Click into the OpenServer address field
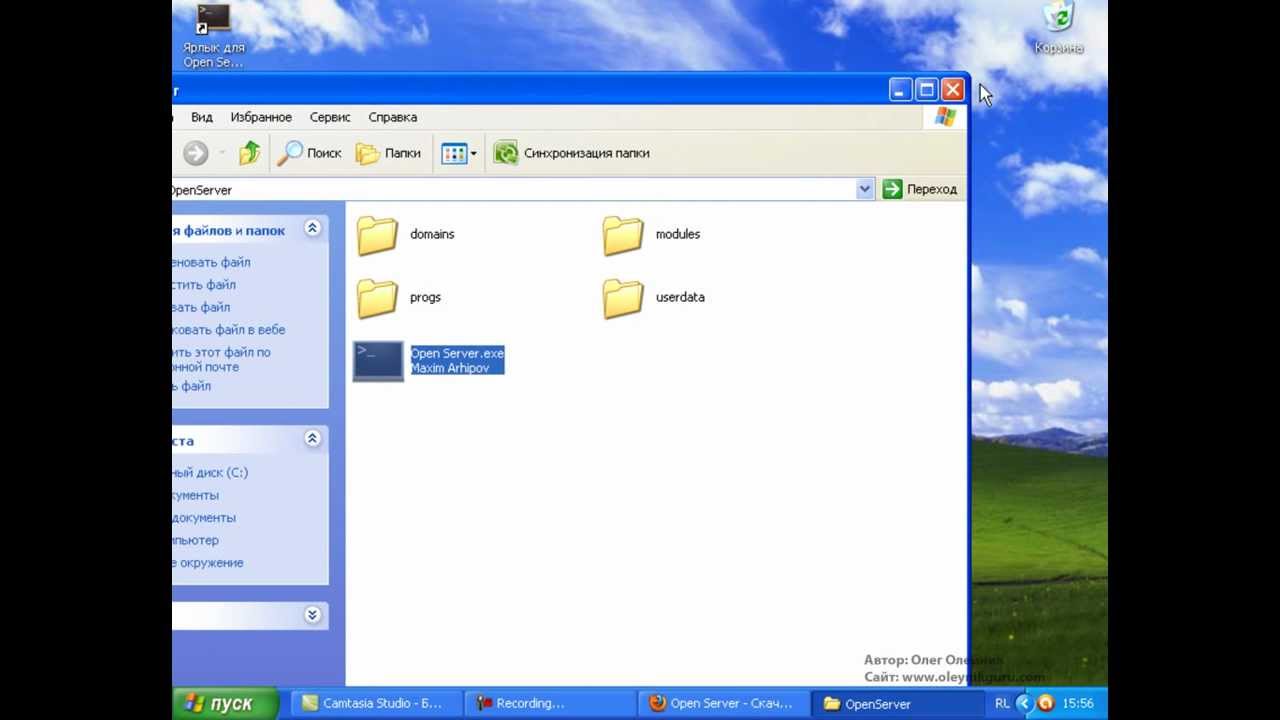 [512, 190]
